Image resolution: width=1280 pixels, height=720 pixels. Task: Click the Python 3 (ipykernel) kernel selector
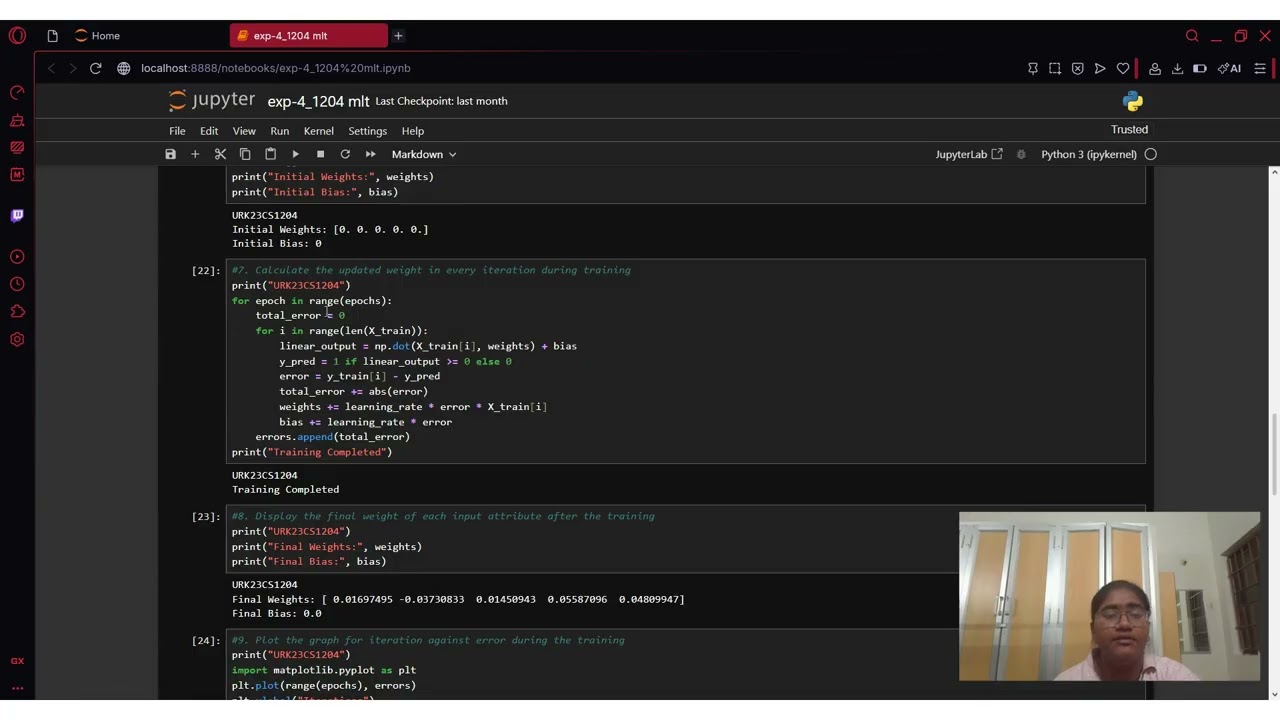click(x=1088, y=154)
